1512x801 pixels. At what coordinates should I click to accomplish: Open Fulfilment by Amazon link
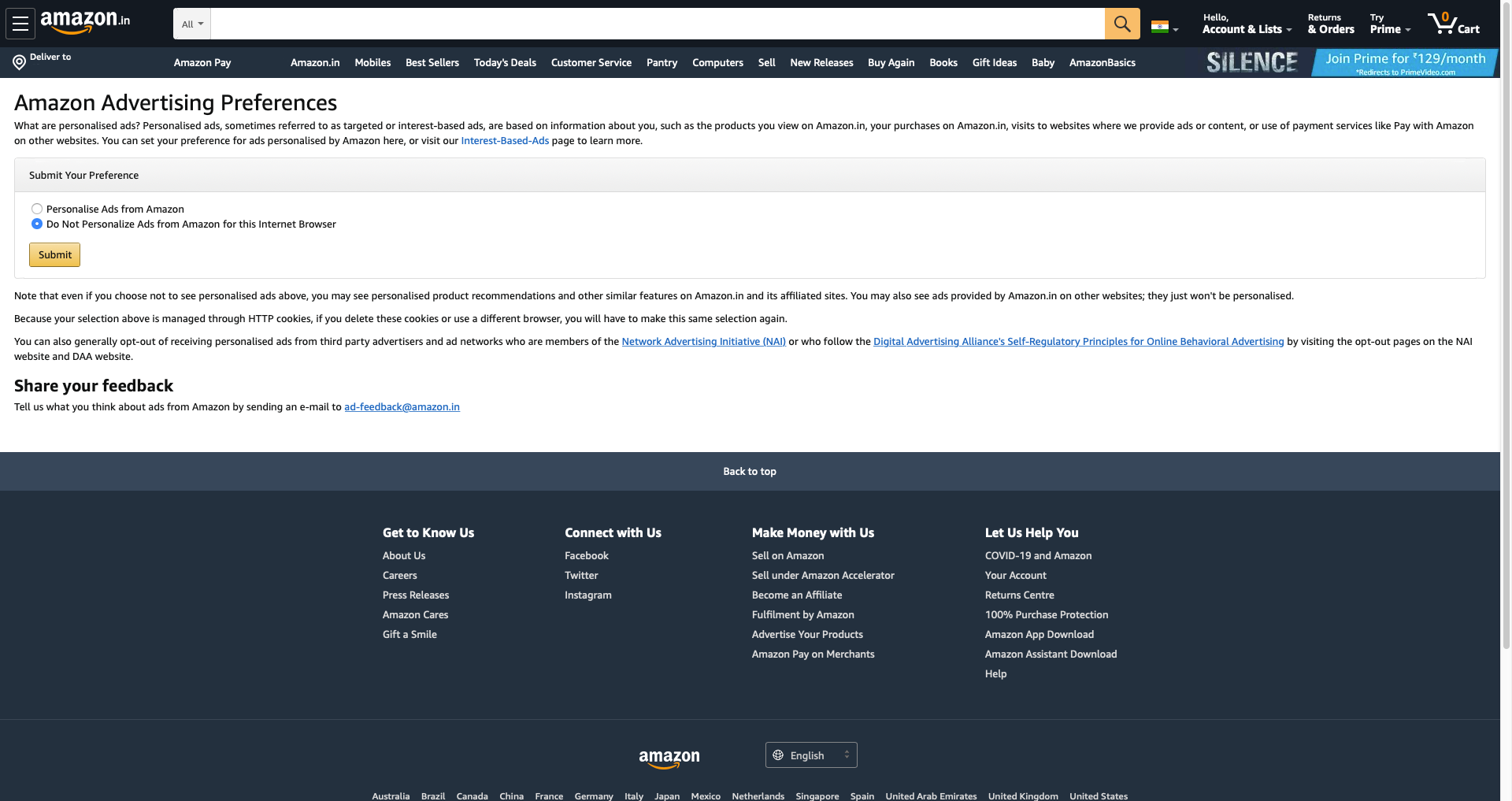coord(803,614)
